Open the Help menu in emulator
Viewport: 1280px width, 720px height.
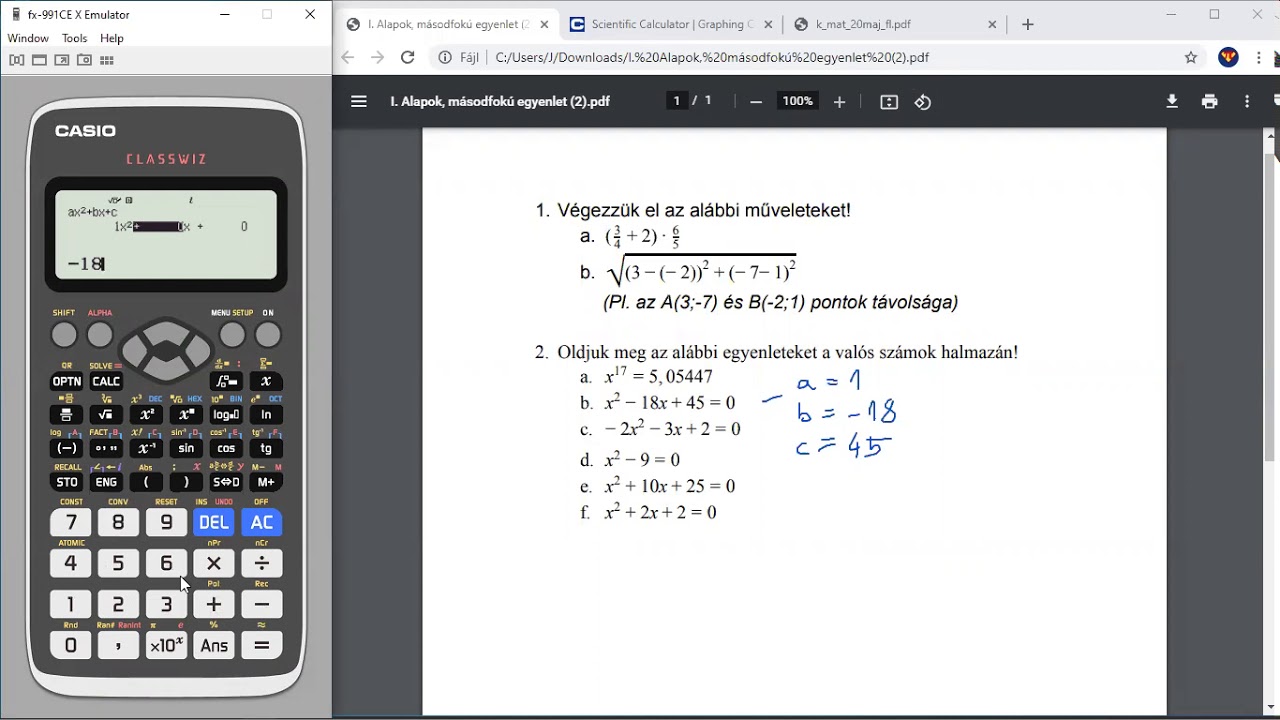click(112, 38)
